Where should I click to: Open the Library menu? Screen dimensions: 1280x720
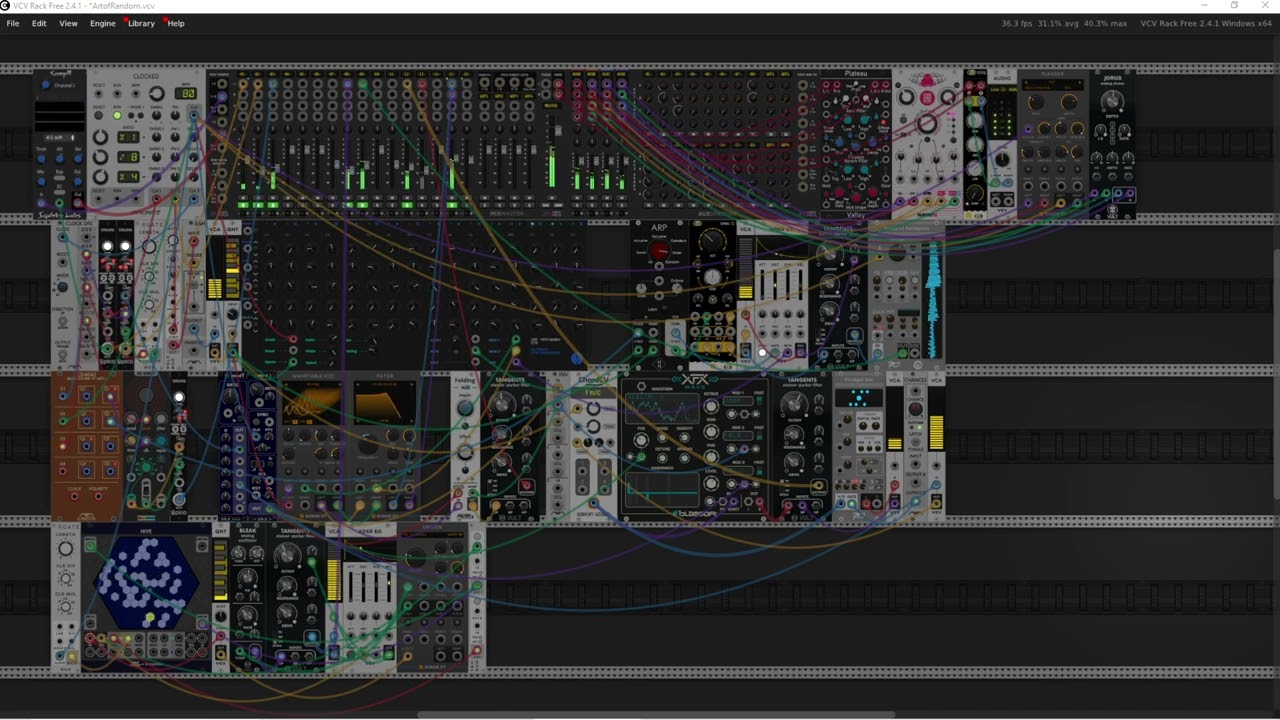141,23
